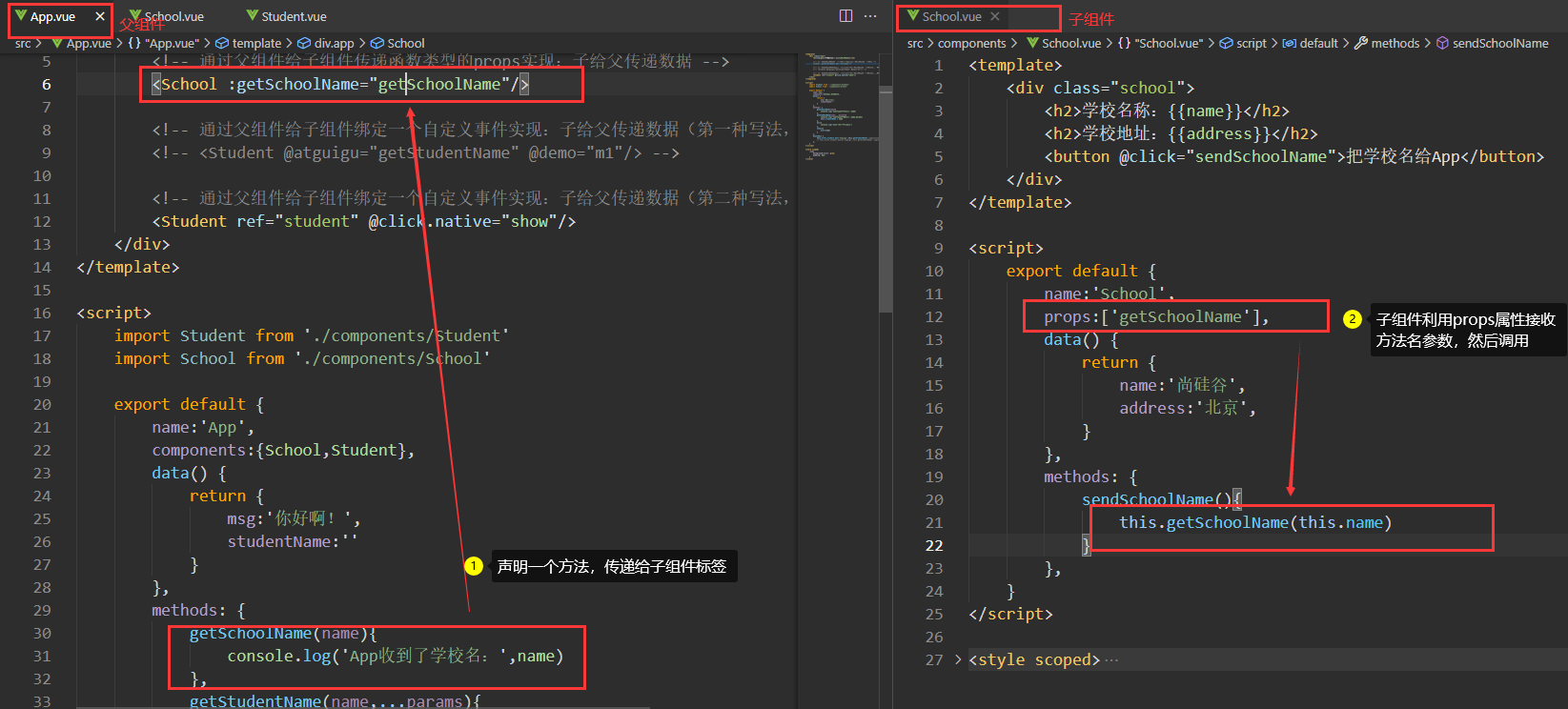This screenshot has height=709, width=1568.
Task: Click the minimap of the App.vue editor
Action: pyautogui.click(x=841, y=105)
